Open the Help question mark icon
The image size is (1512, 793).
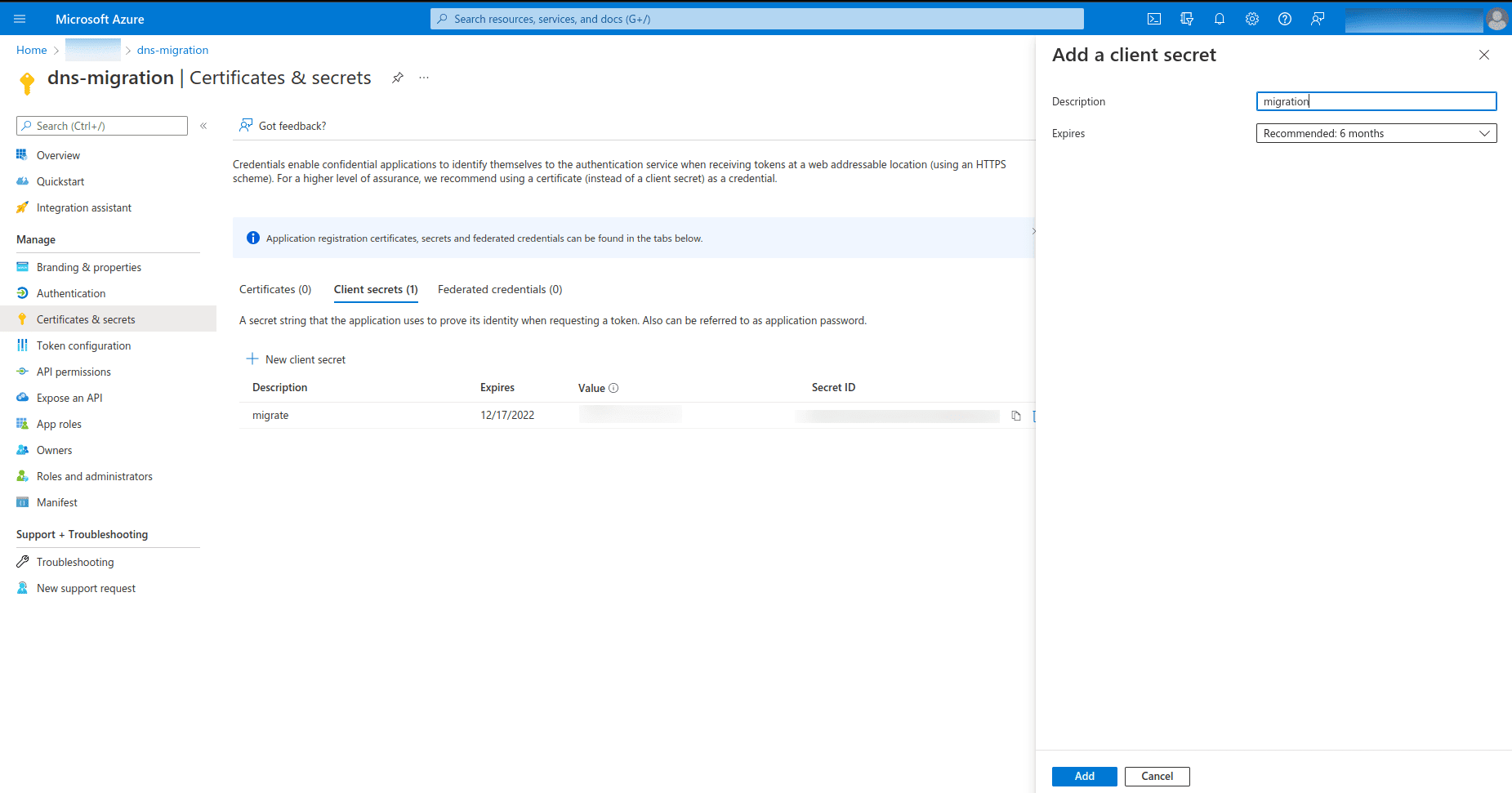click(1285, 19)
